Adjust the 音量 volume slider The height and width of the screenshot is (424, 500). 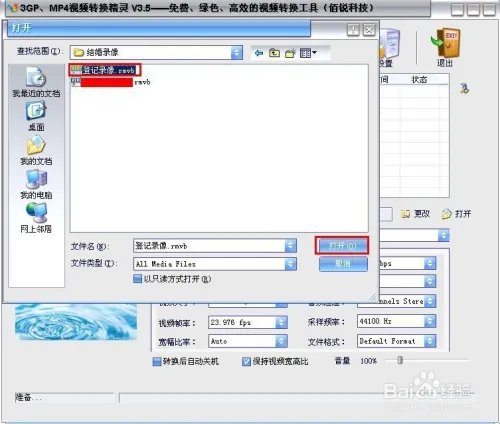click(400, 360)
